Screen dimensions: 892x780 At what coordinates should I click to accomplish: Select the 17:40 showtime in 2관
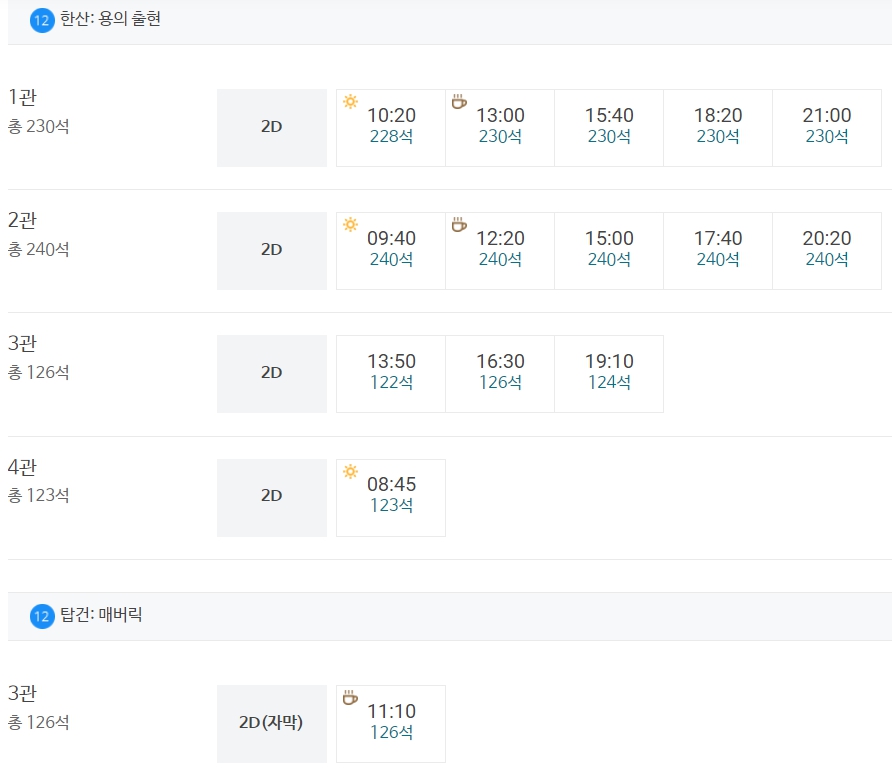[x=718, y=251]
